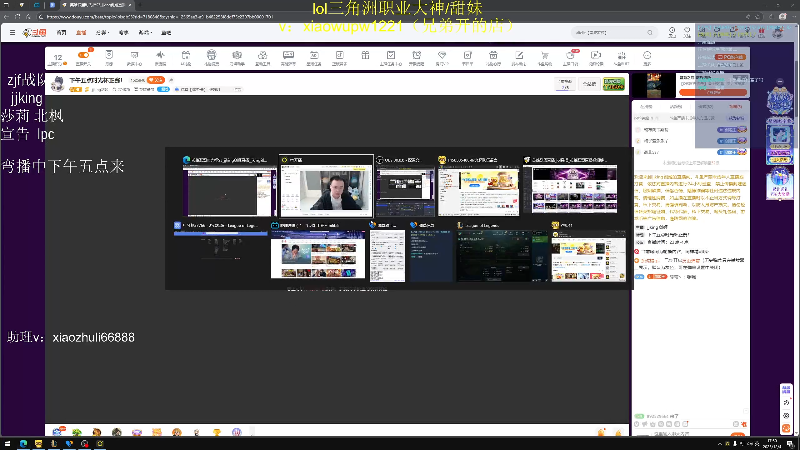Screen dimensions: 800x450
Task: Open the Windows Start button
Action: point(7,444)
